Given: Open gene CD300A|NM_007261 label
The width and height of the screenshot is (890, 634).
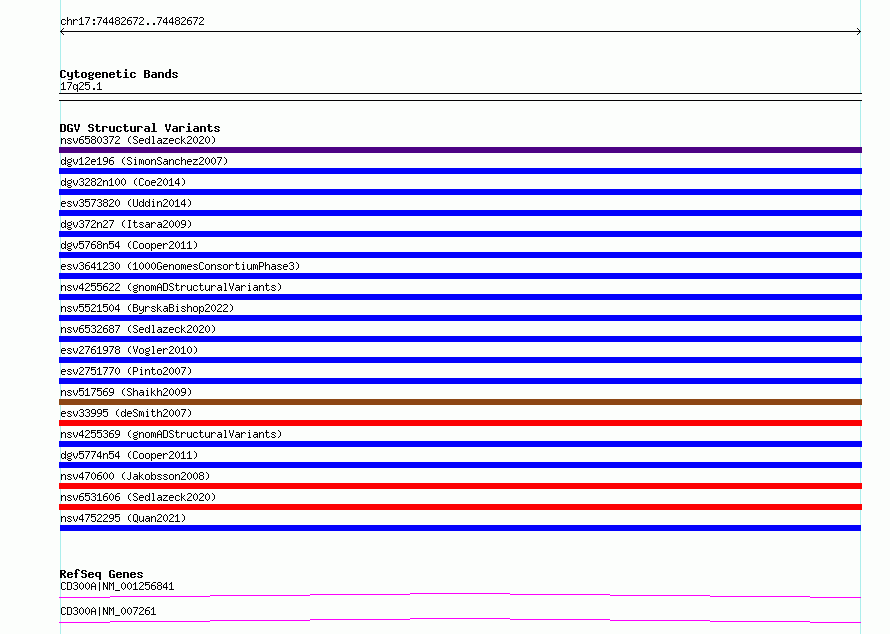Looking at the screenshot, I should (108, 611).
